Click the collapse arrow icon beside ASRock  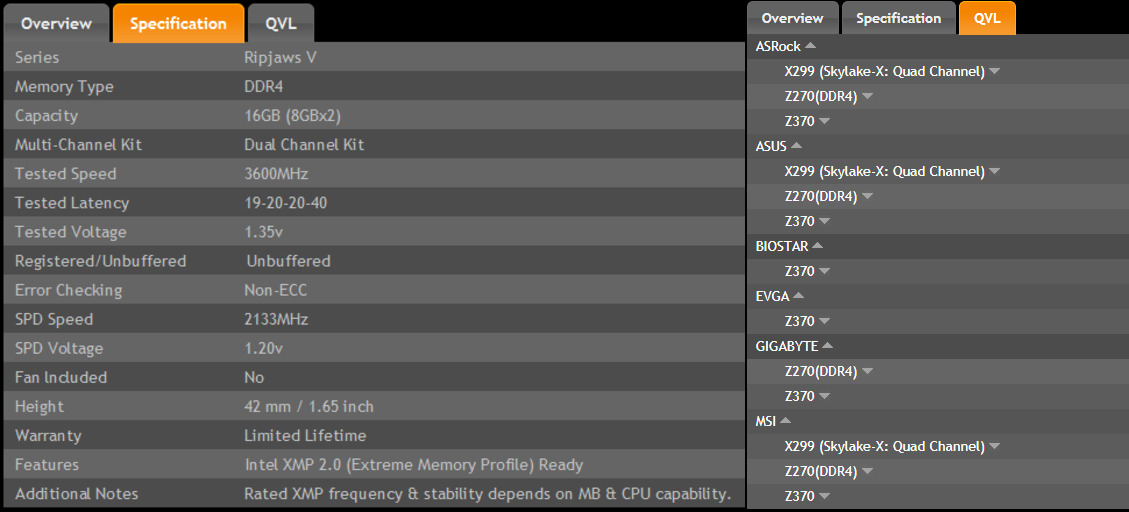click(811, 46)
